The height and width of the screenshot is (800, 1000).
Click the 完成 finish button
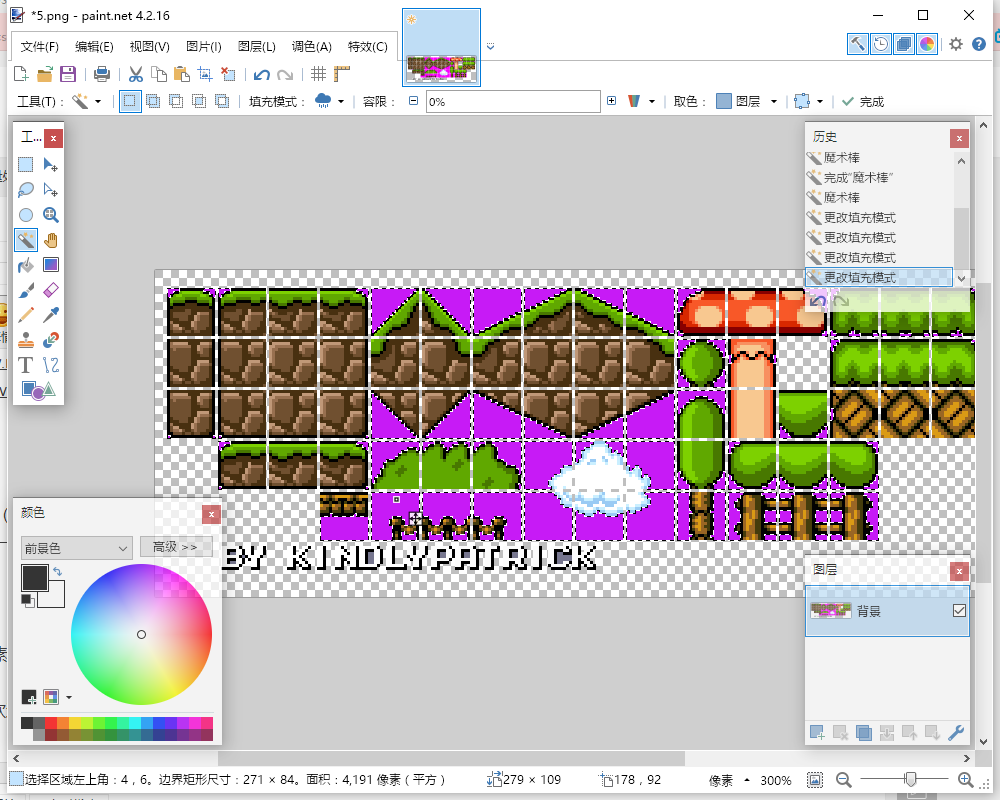[863, 101]
